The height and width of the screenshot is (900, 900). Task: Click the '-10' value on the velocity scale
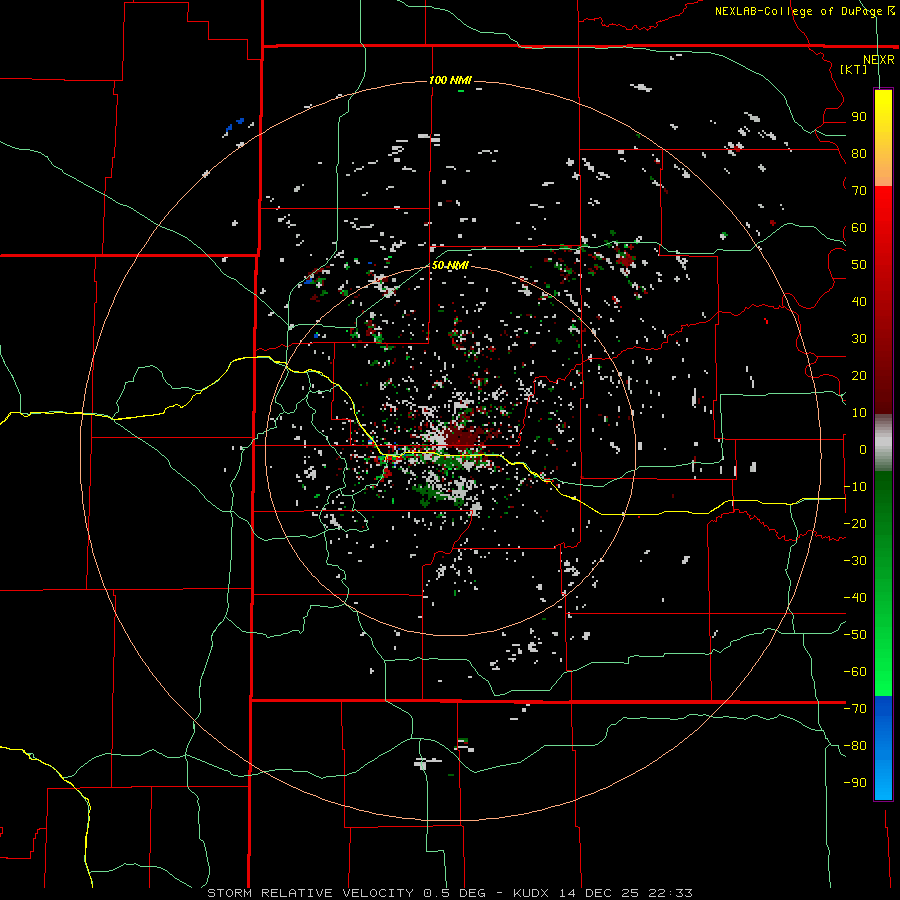coord(855,487)
